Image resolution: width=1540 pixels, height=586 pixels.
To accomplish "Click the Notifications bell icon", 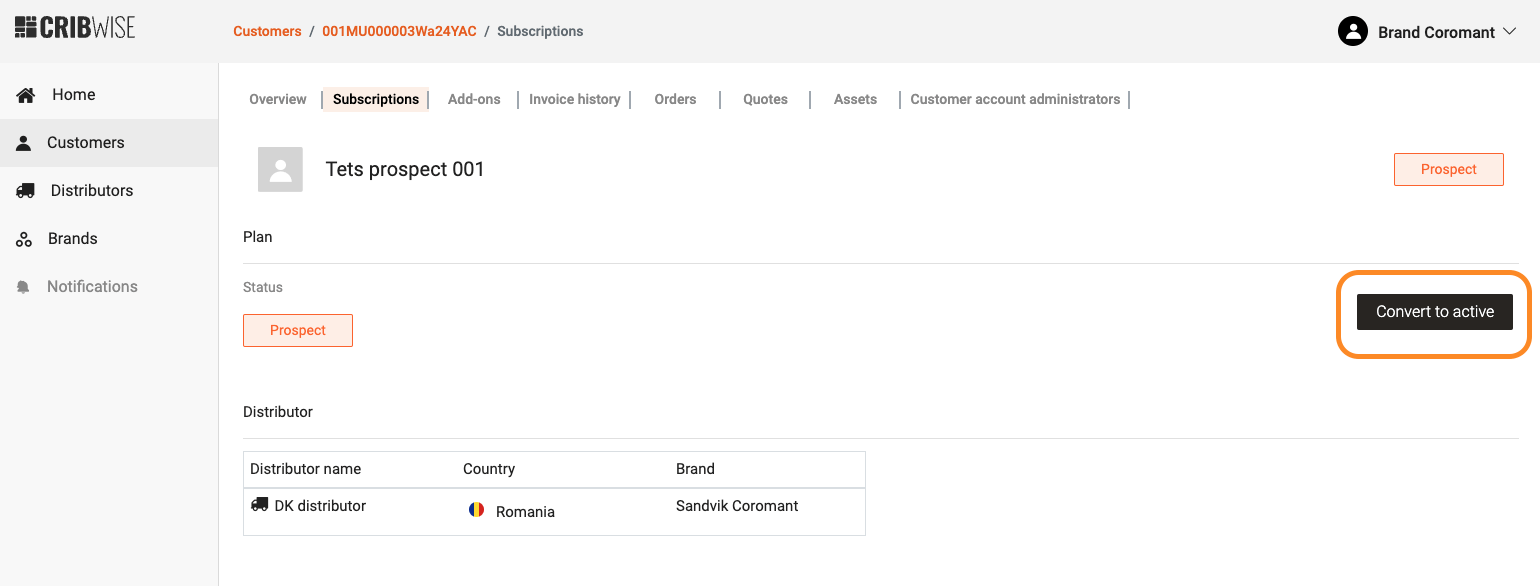I will coord(24,287).
